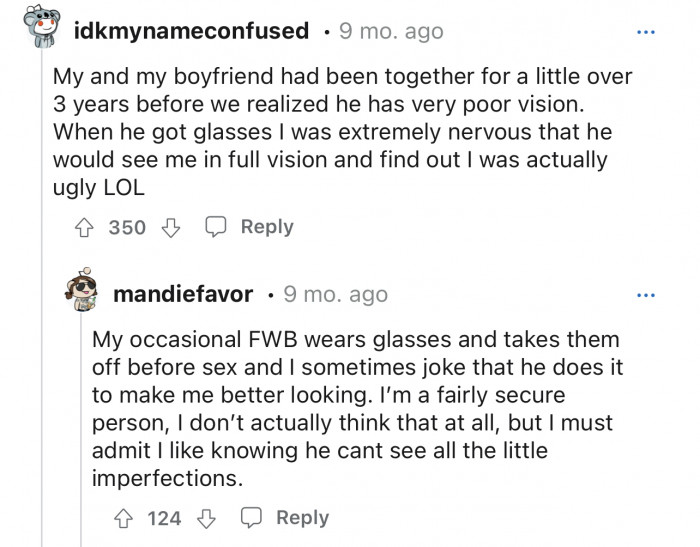Collapse the thread line beside mandiefavor's reply
700x547 pixels.
[x=43, y=400]
